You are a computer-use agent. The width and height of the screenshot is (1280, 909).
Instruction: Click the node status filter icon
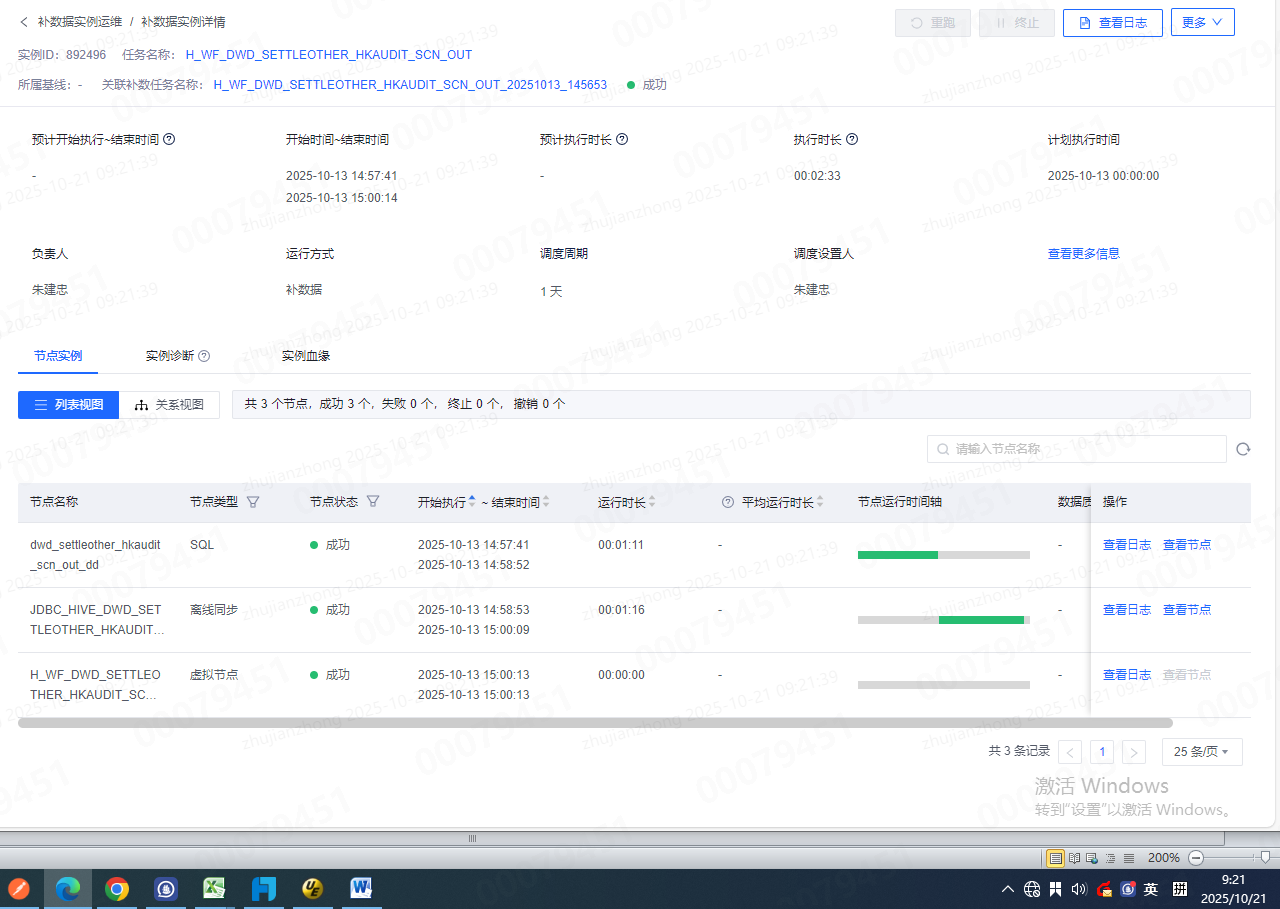[373, 502]
